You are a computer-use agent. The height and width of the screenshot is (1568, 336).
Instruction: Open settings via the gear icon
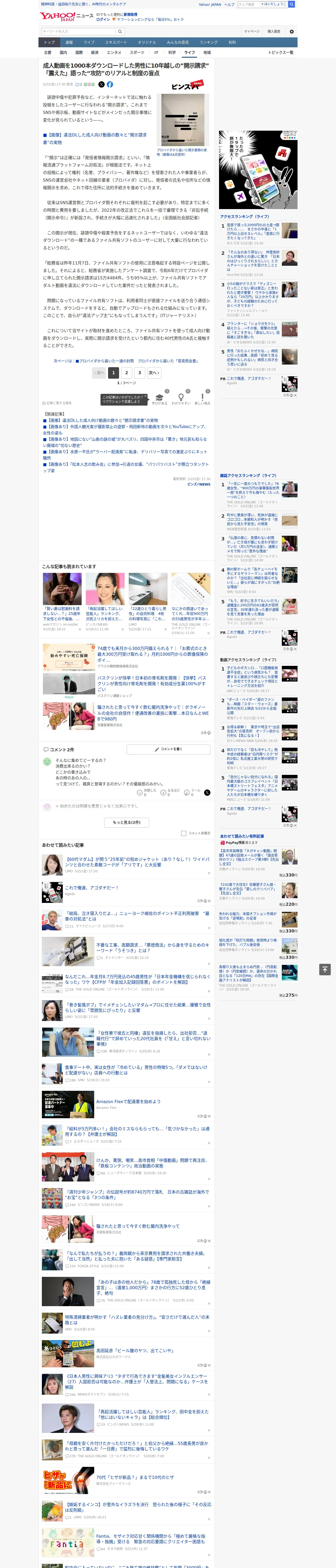[292, 31]
